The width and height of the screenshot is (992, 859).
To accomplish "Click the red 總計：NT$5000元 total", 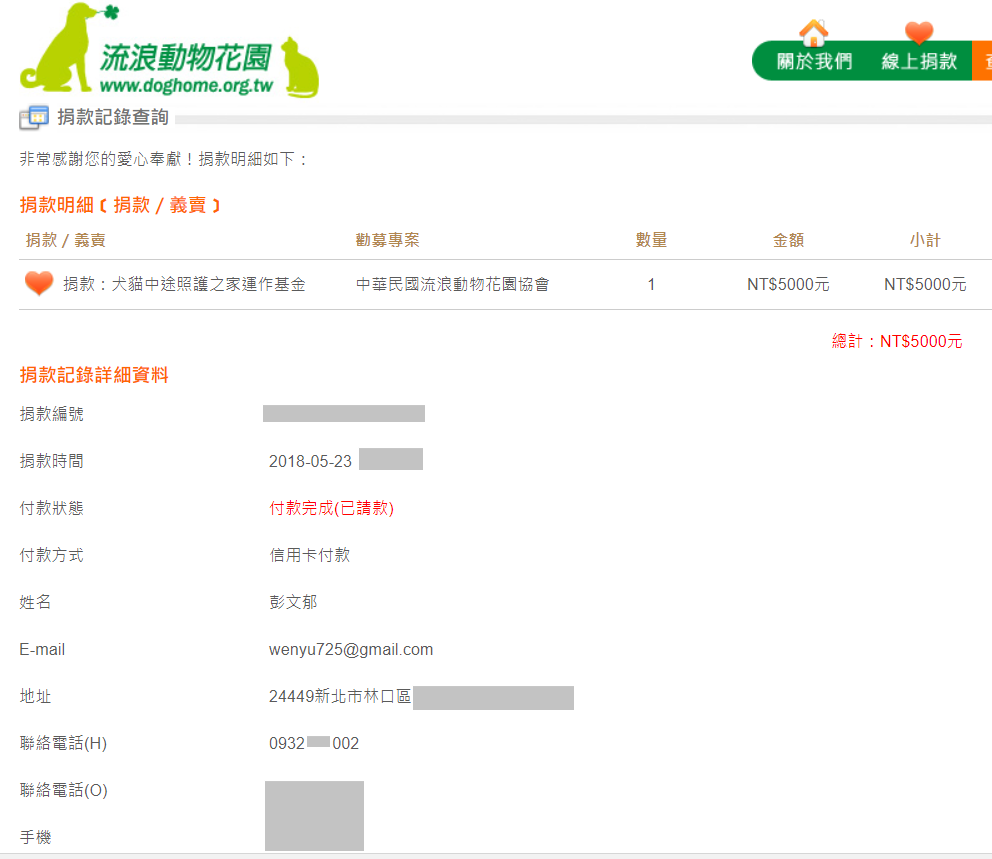I will coord(897,342).
